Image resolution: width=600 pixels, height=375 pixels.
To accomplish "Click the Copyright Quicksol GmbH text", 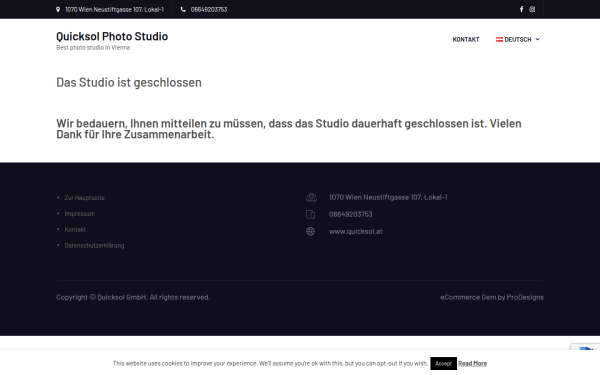I will [133, 297].
